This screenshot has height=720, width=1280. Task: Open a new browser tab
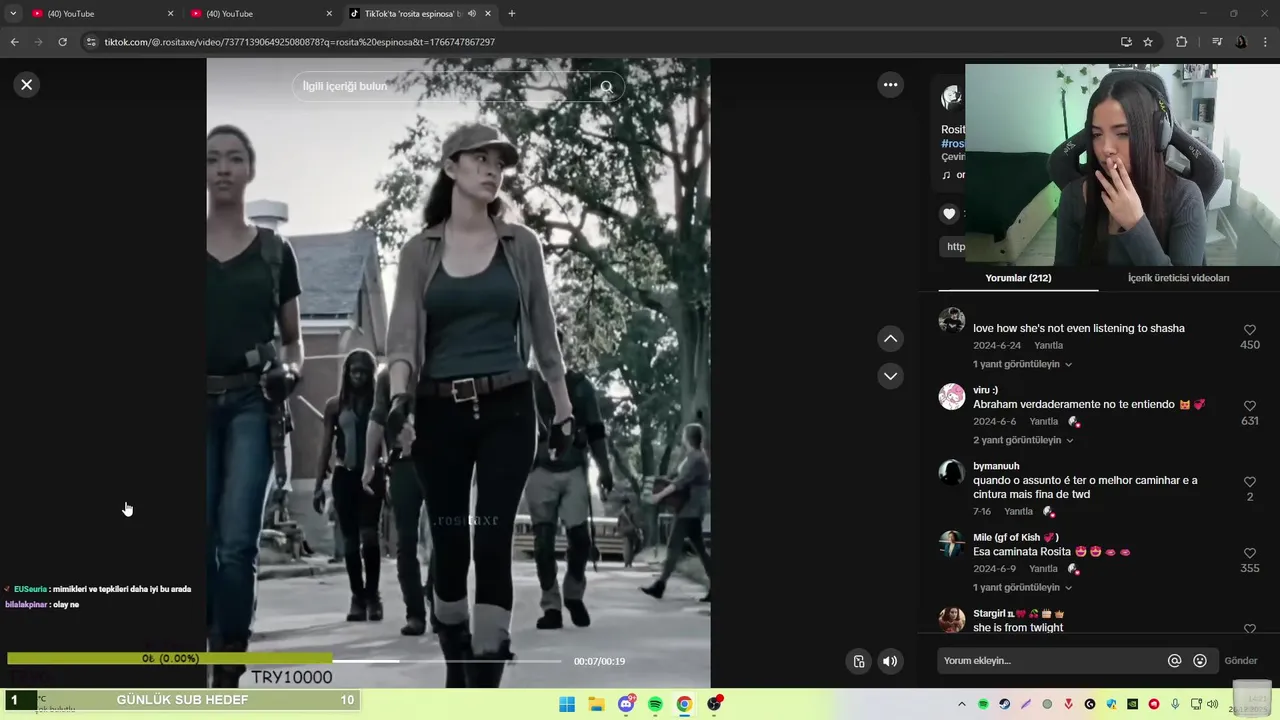(x=512, y=14)
